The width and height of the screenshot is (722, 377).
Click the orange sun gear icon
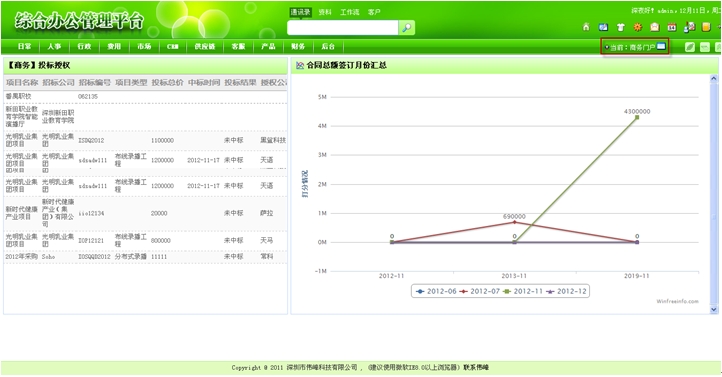pos(637,27)
